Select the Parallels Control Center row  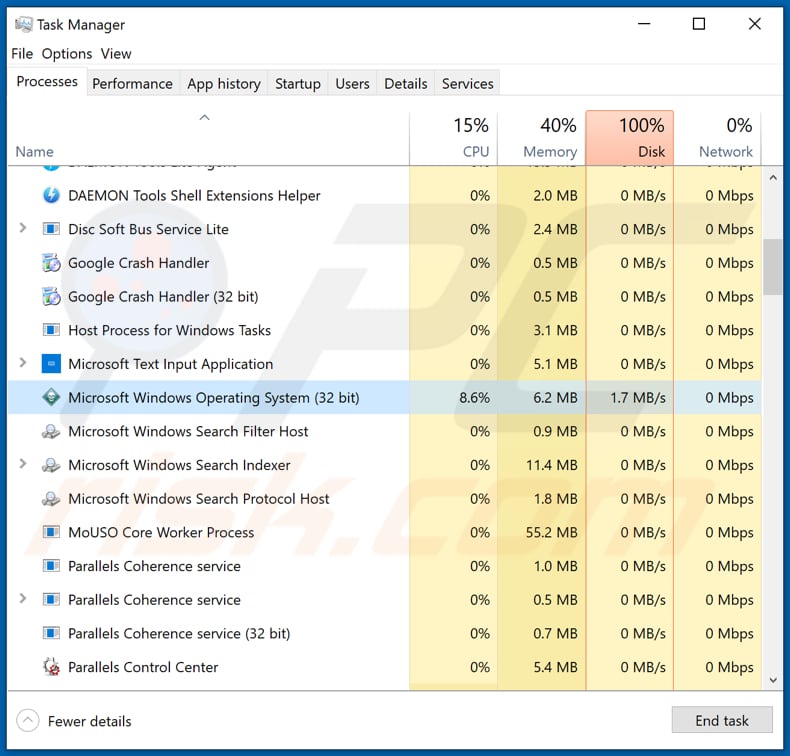click(x=384, y=667)
